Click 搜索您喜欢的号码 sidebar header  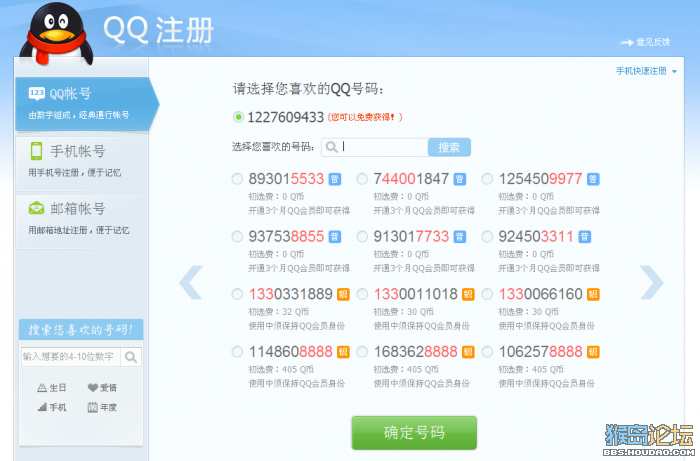pos(81,330)
